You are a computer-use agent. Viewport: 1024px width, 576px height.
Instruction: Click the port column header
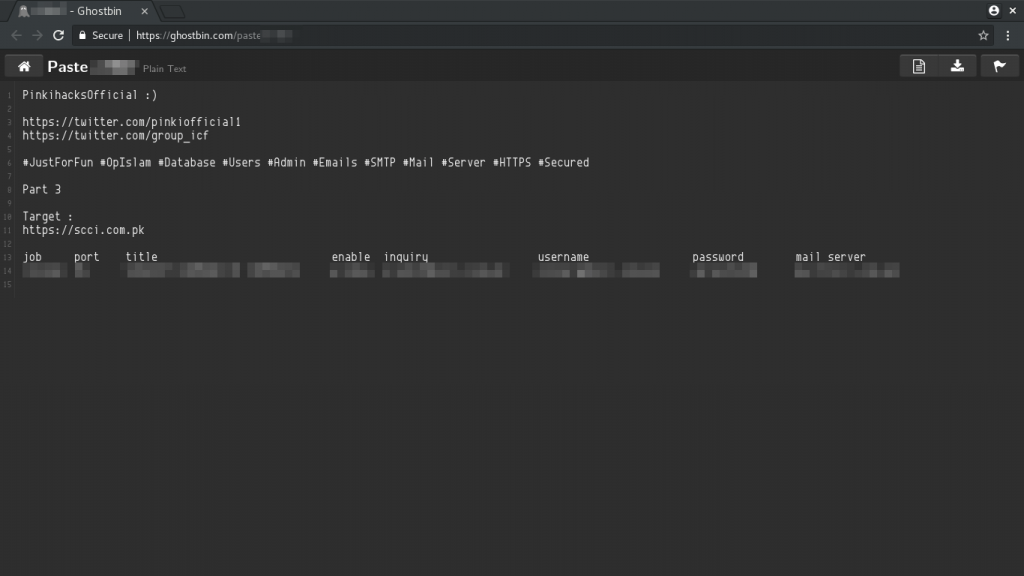click(87, 257)
